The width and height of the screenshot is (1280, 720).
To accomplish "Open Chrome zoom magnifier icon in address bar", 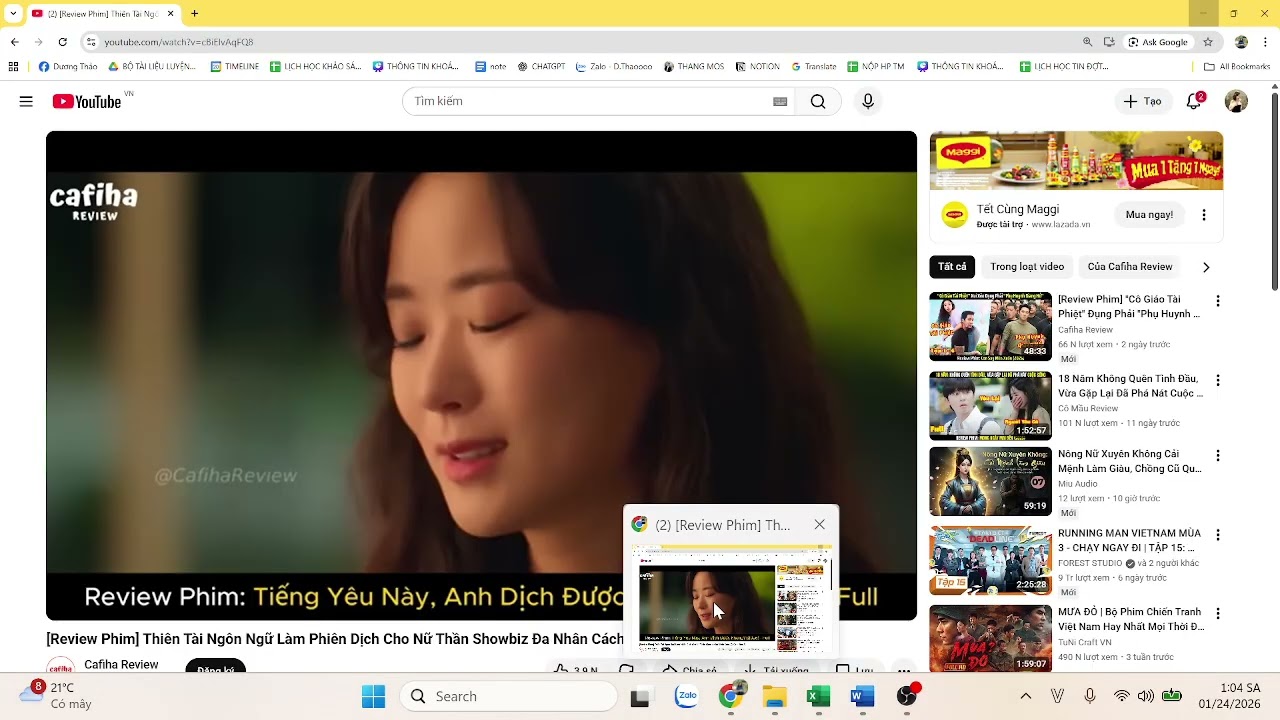I will [x=1087, y=42].
